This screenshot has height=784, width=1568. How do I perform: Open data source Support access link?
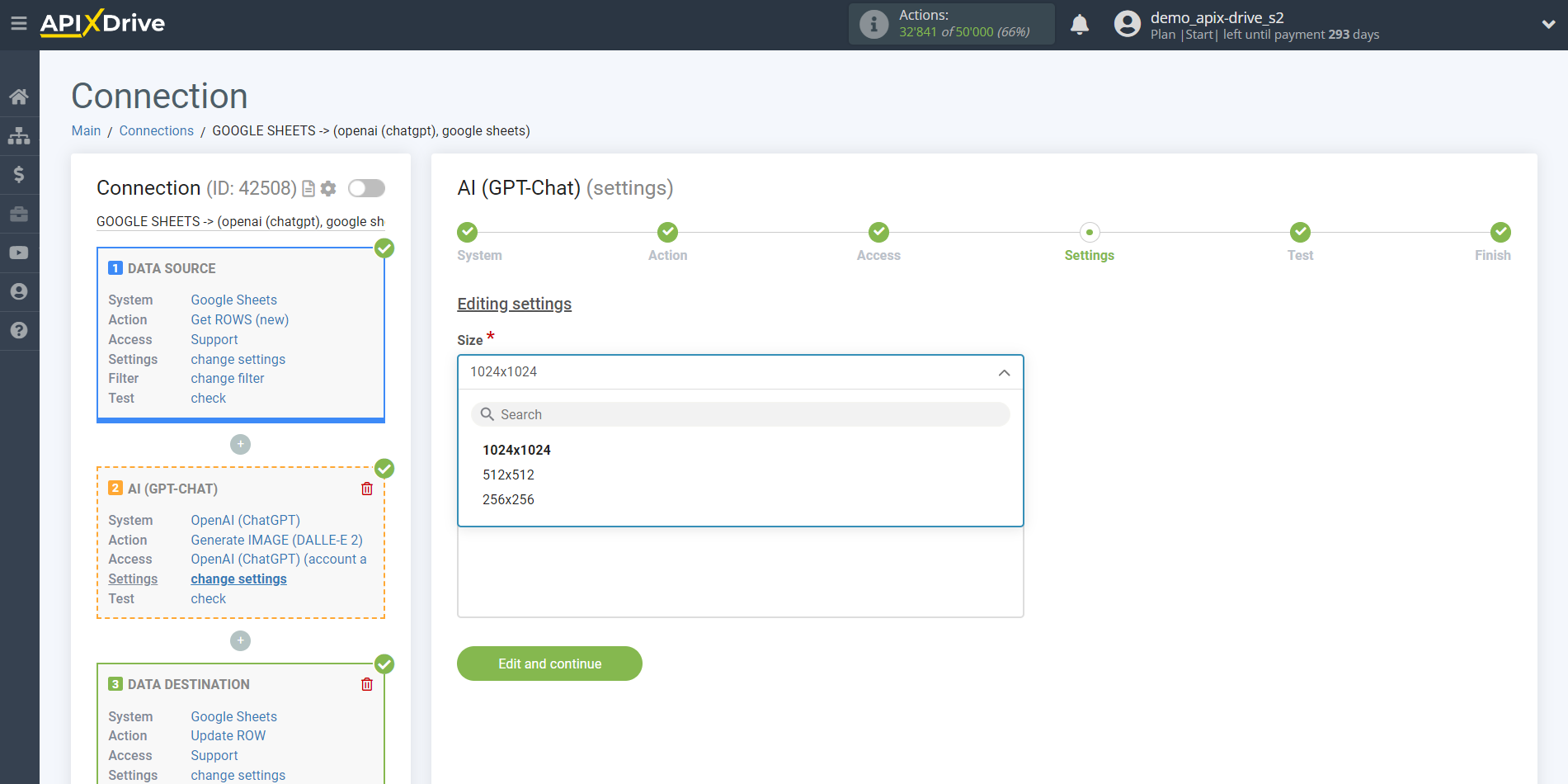click(214, 339)
